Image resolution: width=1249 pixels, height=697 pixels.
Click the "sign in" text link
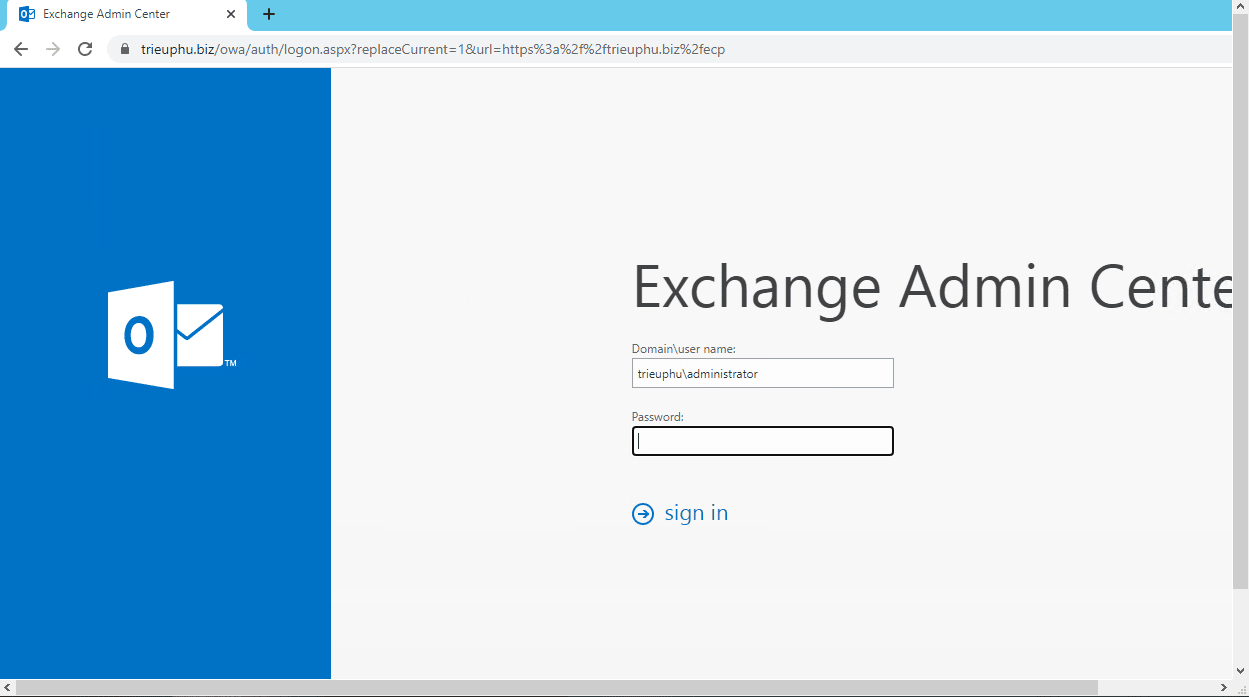pos(696,513)
